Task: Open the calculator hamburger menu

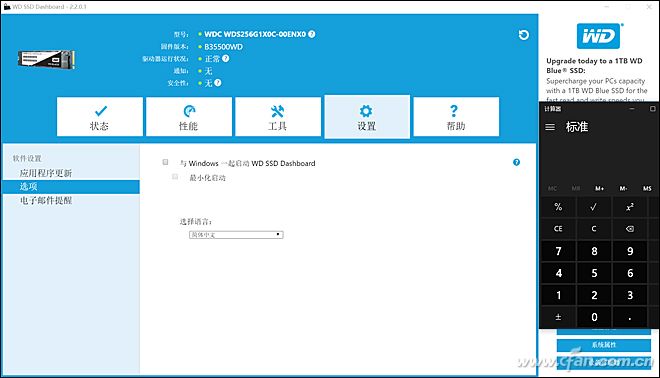Action: pos(550,127)
